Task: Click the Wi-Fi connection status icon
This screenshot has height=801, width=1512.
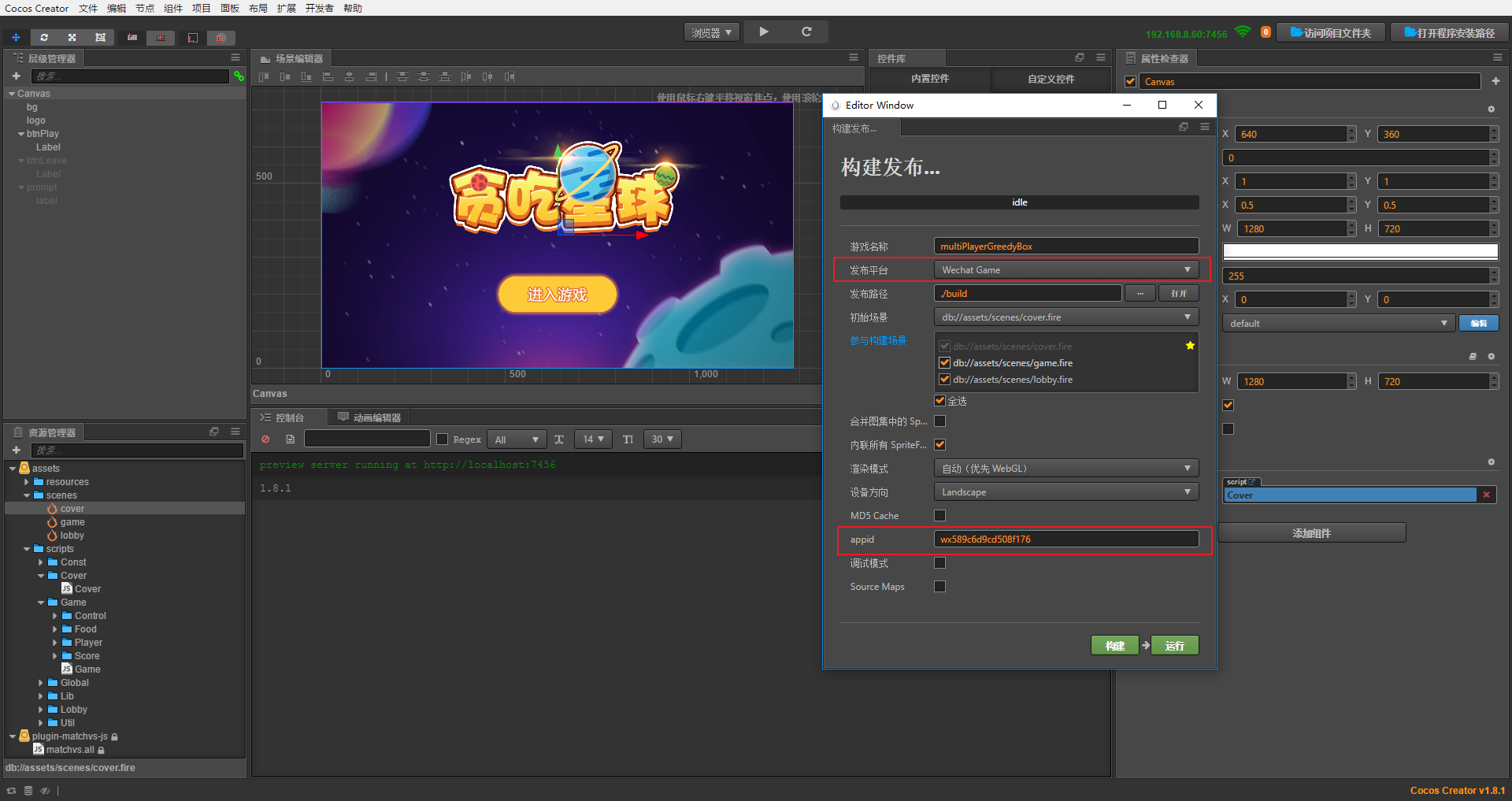Action: (x=1243, y=32)
